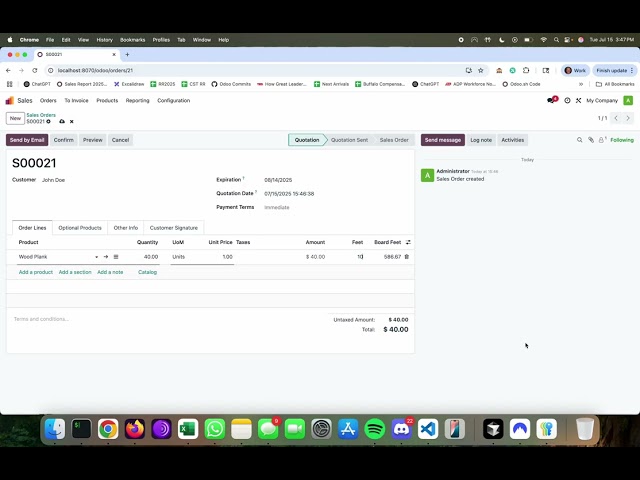Attach files with the paperclip icon
Screen dimensions: 640x480
(x=591, y=140)
